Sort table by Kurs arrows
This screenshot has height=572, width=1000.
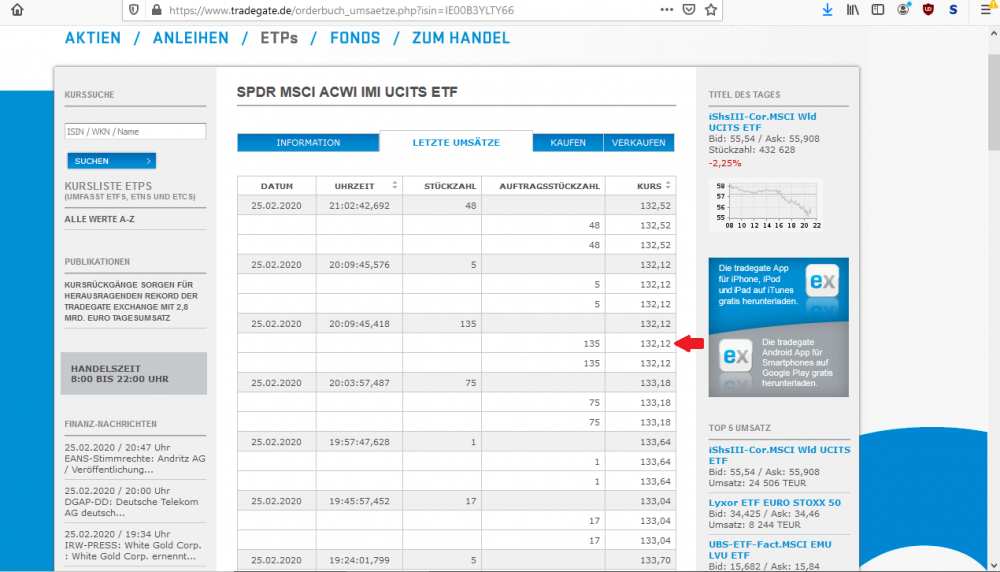(x=668, y=186)
